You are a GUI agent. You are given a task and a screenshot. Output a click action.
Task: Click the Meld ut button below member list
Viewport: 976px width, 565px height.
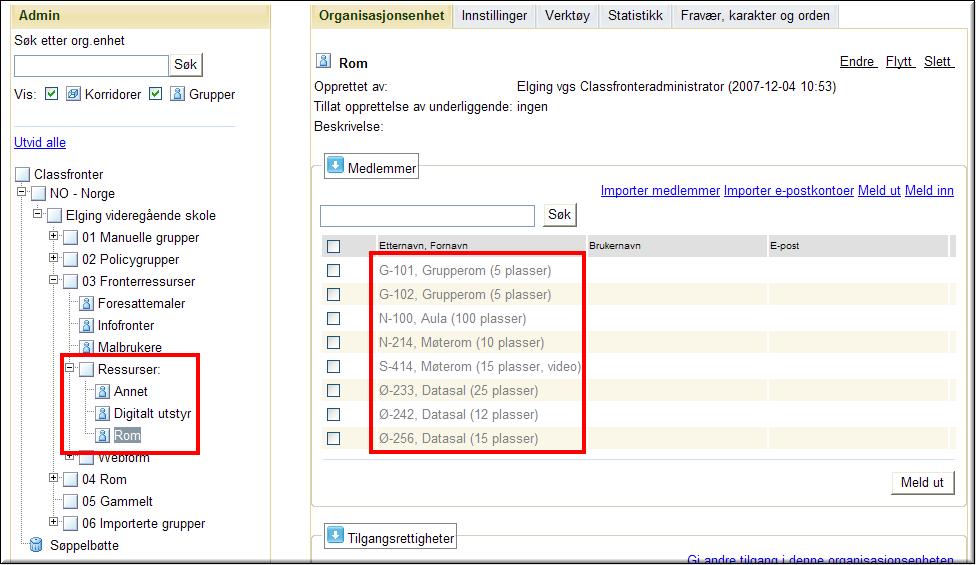(x=922, y=482)
